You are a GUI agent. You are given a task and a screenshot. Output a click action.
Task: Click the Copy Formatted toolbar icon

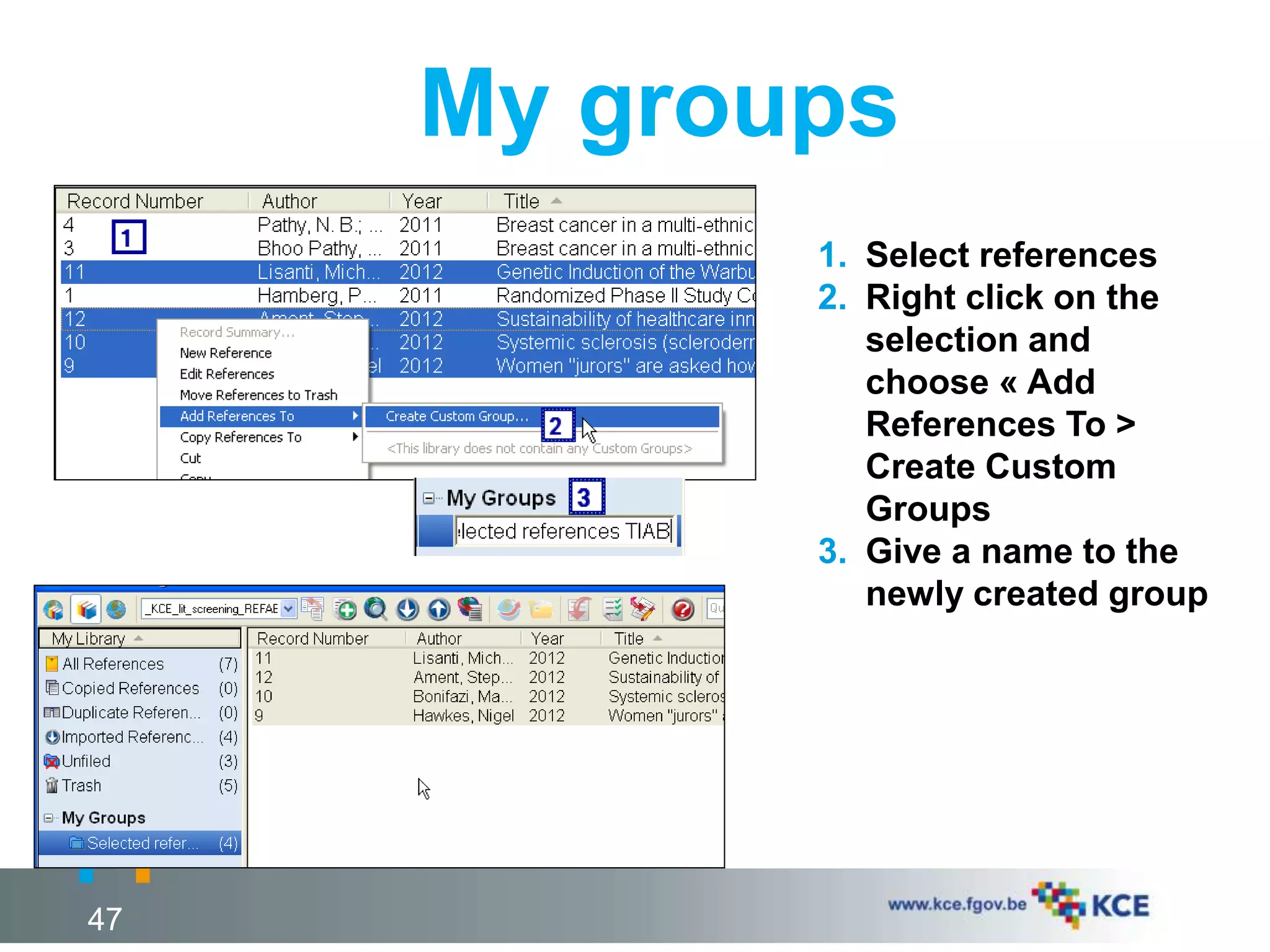click(314, 609)
